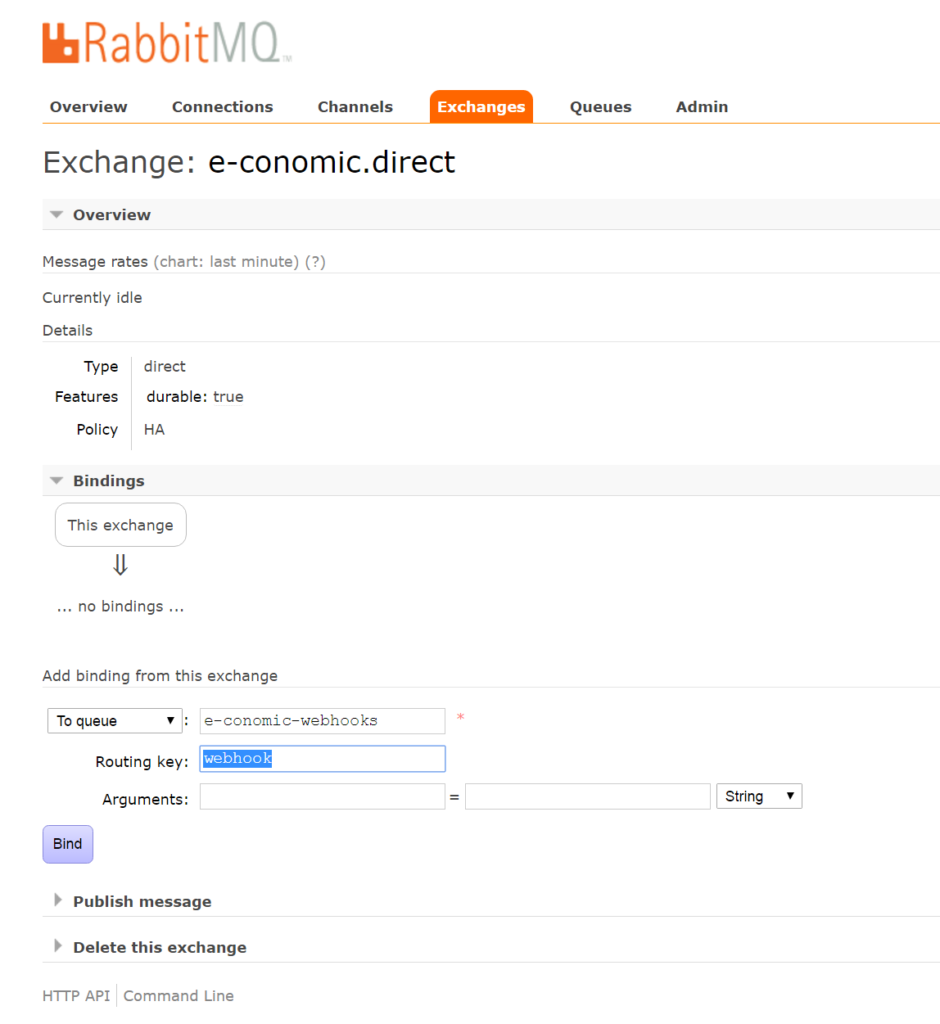
Task: Click the queue name input field
Action: coord(322,721)
